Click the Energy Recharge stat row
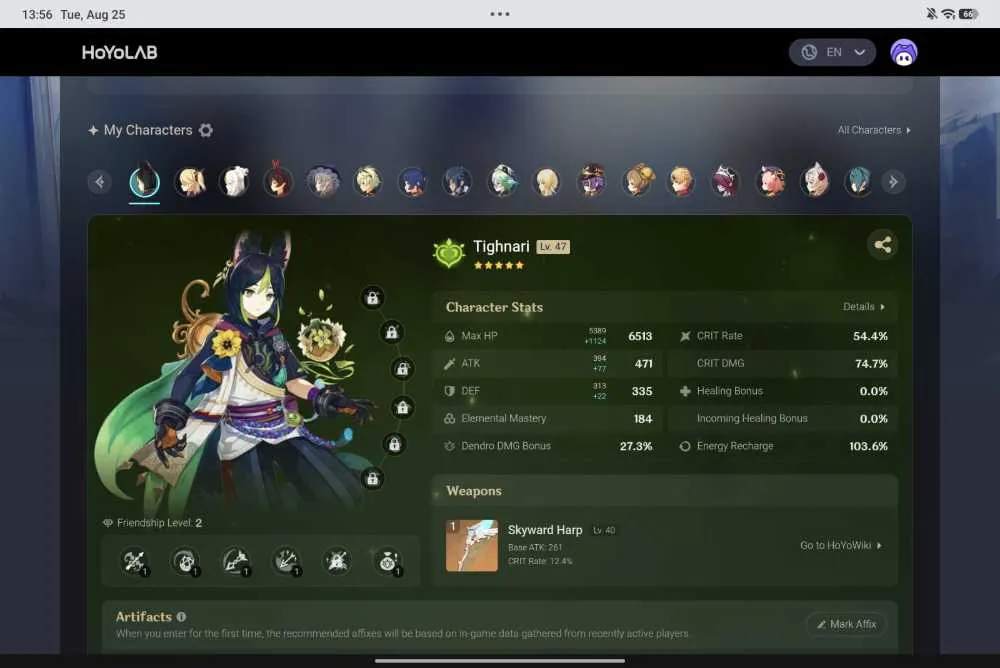 click(x=783, y=446)
